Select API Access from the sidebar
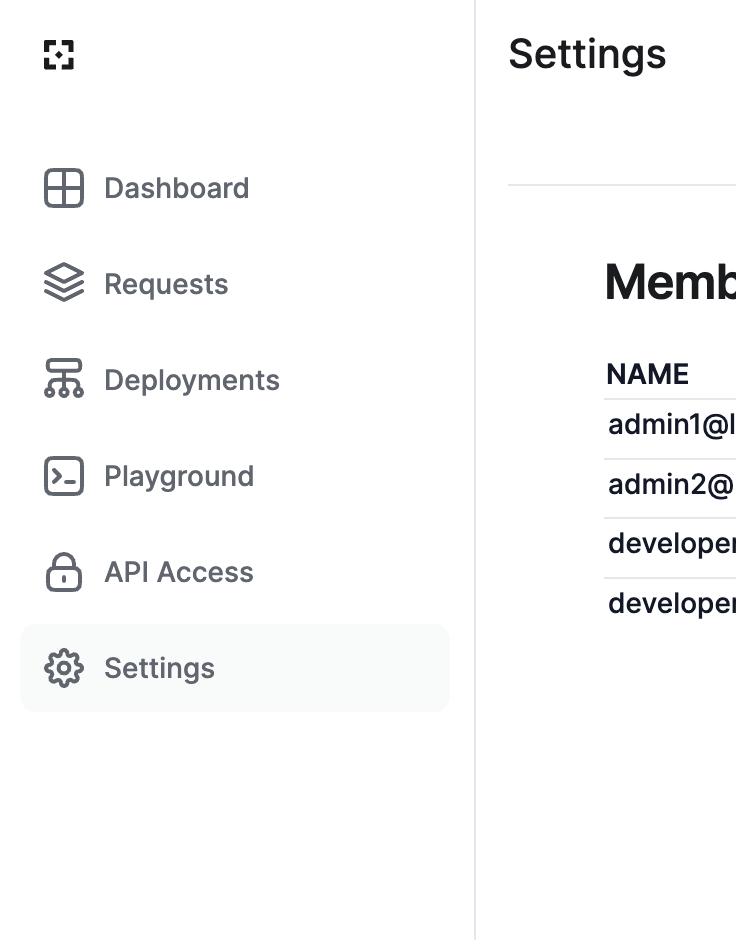The image size is (736, 940). click(x=178, y=572)
